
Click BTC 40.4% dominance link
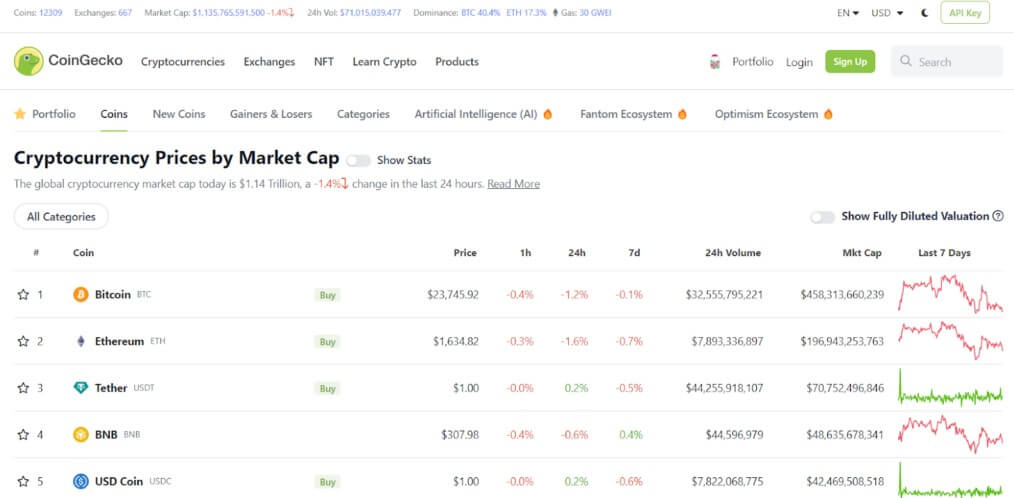(480, 13)
